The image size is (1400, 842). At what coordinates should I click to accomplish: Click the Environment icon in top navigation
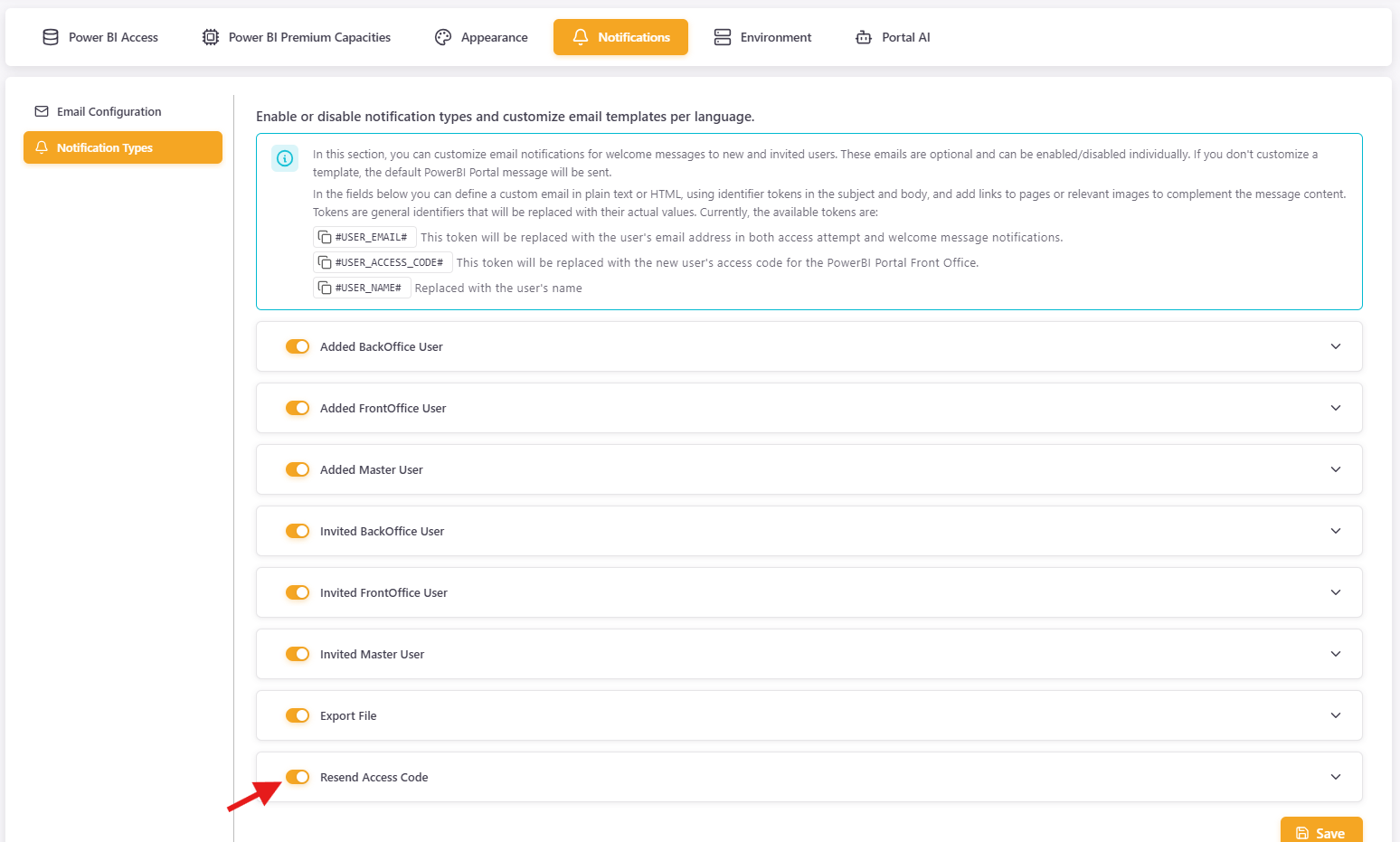[722, 37]
